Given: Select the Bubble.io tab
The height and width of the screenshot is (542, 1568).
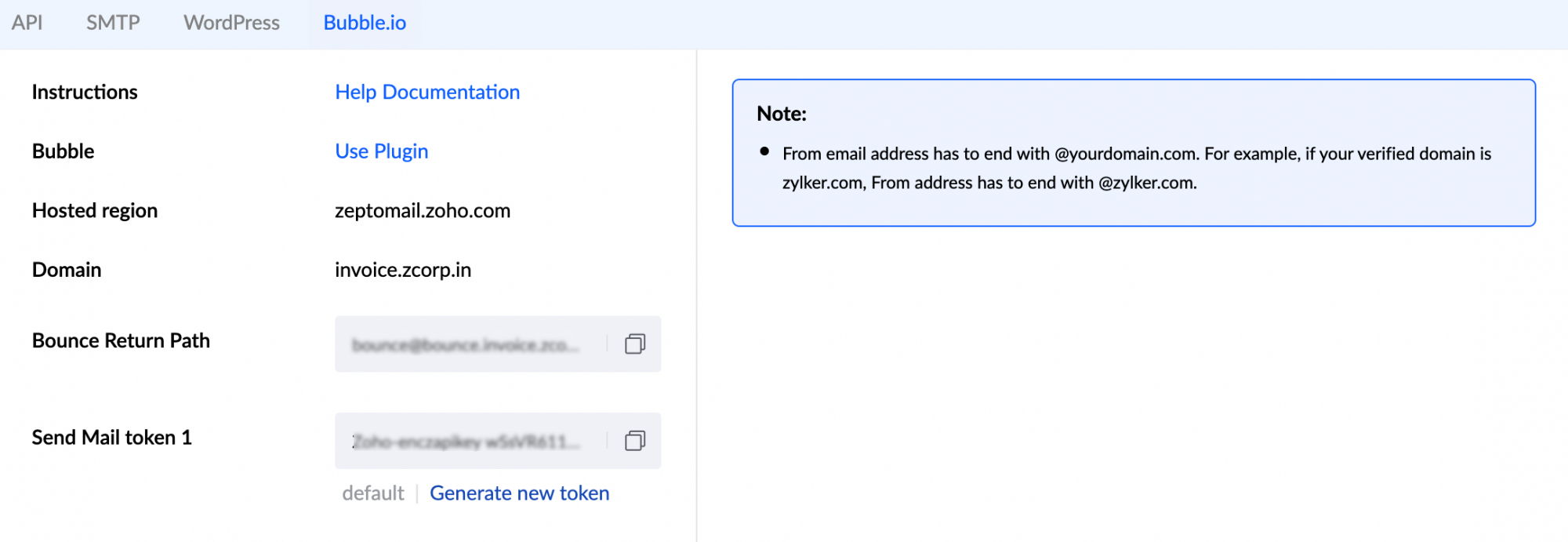Looking at the screenshot, I should (363, 23).
